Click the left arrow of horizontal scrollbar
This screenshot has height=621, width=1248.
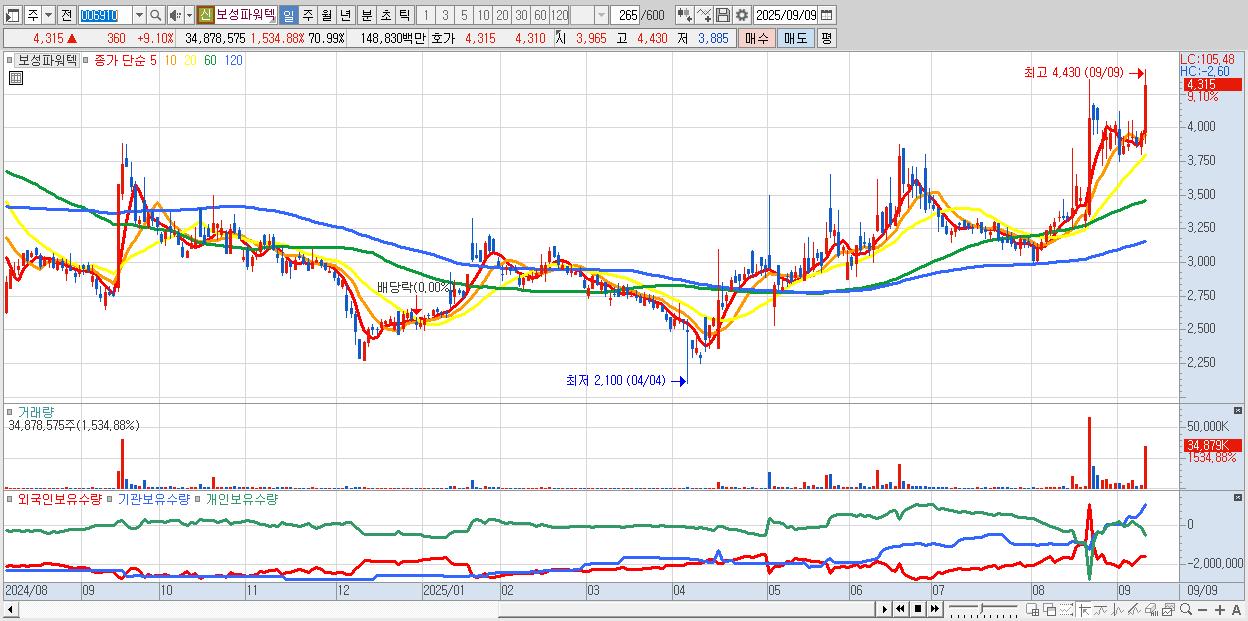click(11, 609)
